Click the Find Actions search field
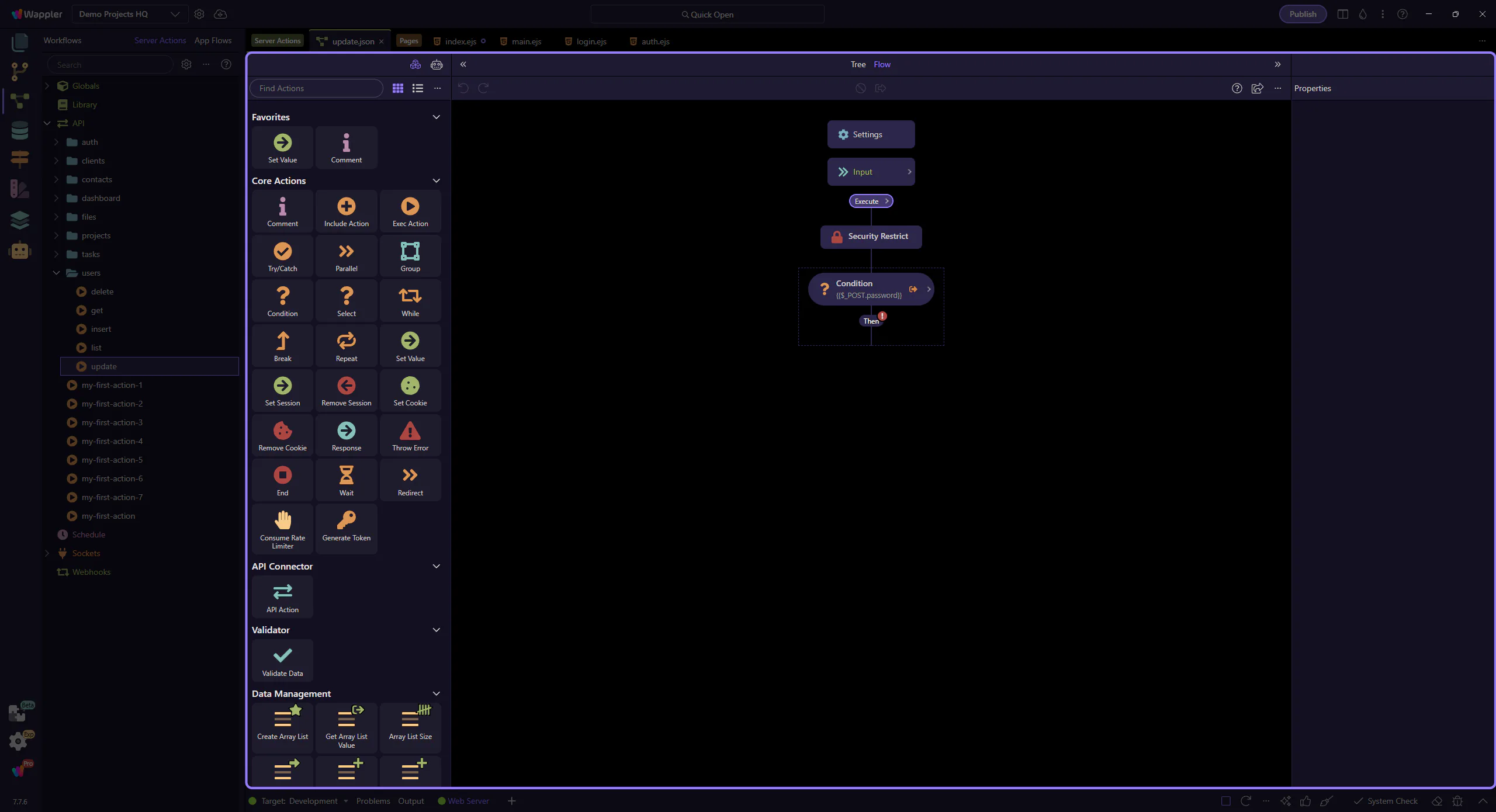Viewport: 1496px width, 812px height. [316, 88]
